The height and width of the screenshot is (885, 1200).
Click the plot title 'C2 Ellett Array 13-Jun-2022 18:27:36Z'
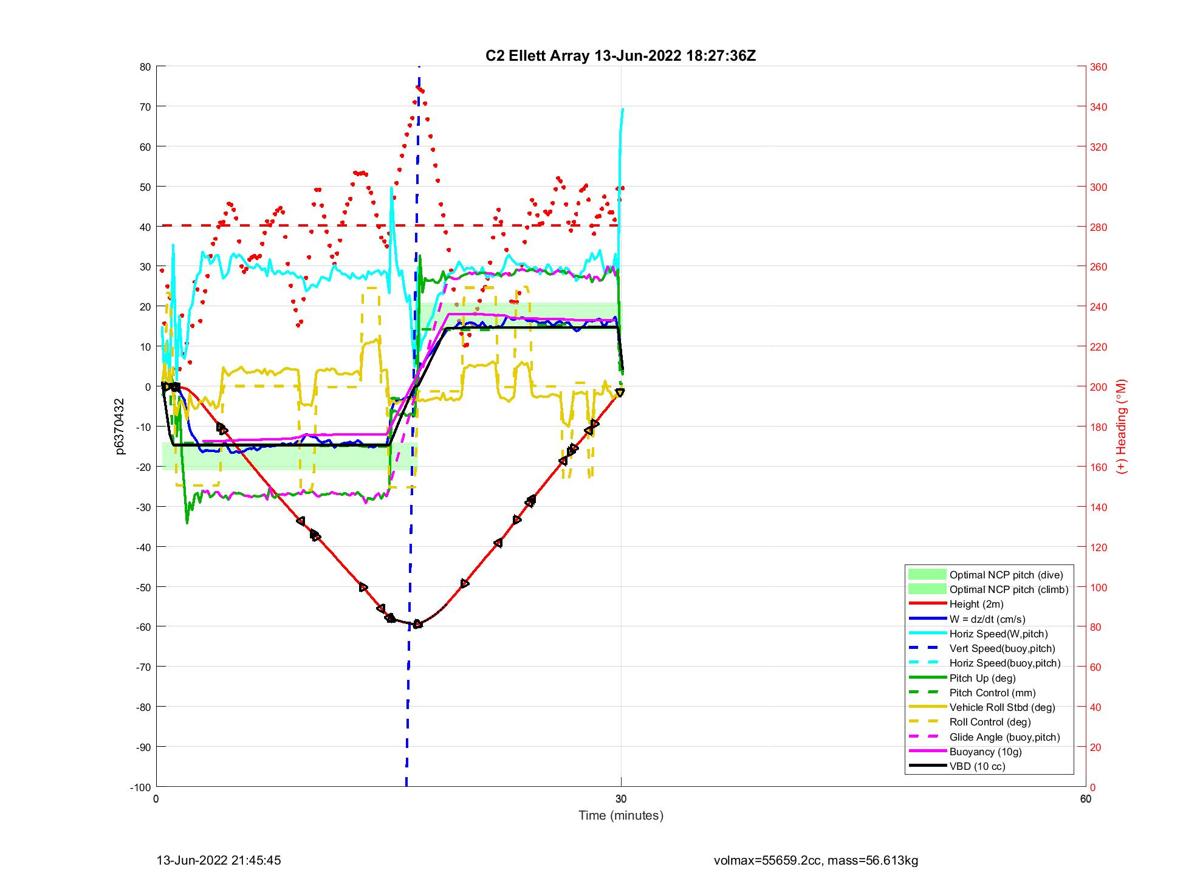tap(621, 55)
